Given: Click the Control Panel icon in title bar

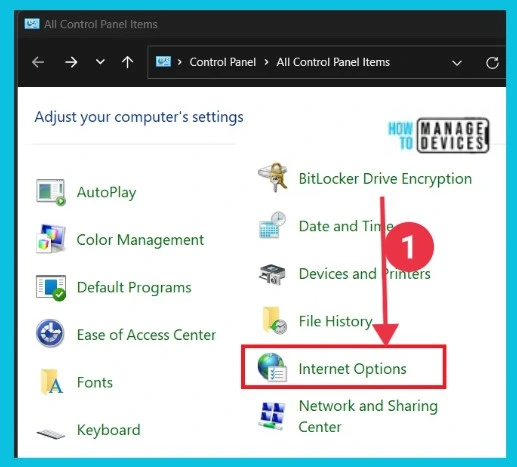Looking at the screenshot, I should 32,24.
